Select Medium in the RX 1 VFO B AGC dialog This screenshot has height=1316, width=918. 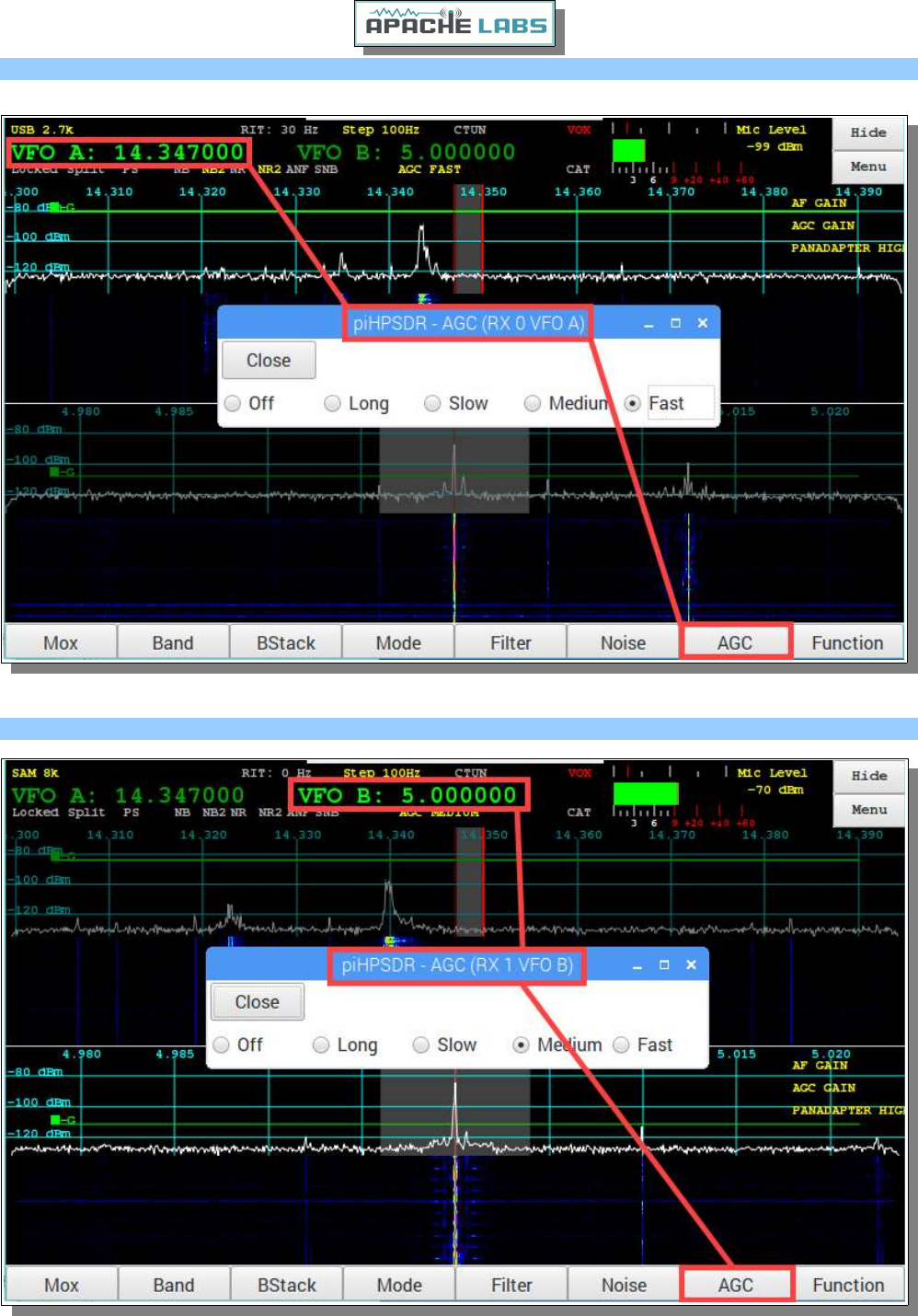click(557, 1045)
